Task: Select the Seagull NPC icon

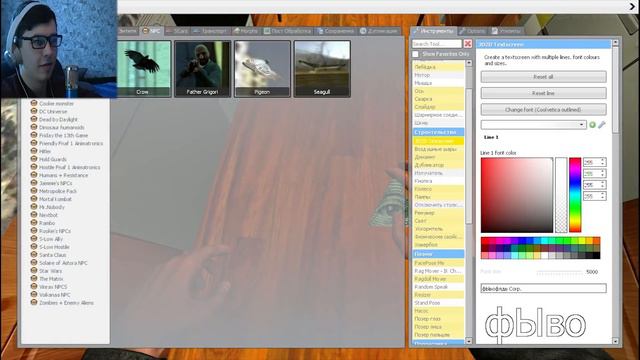Action: [x=322, y=69]
